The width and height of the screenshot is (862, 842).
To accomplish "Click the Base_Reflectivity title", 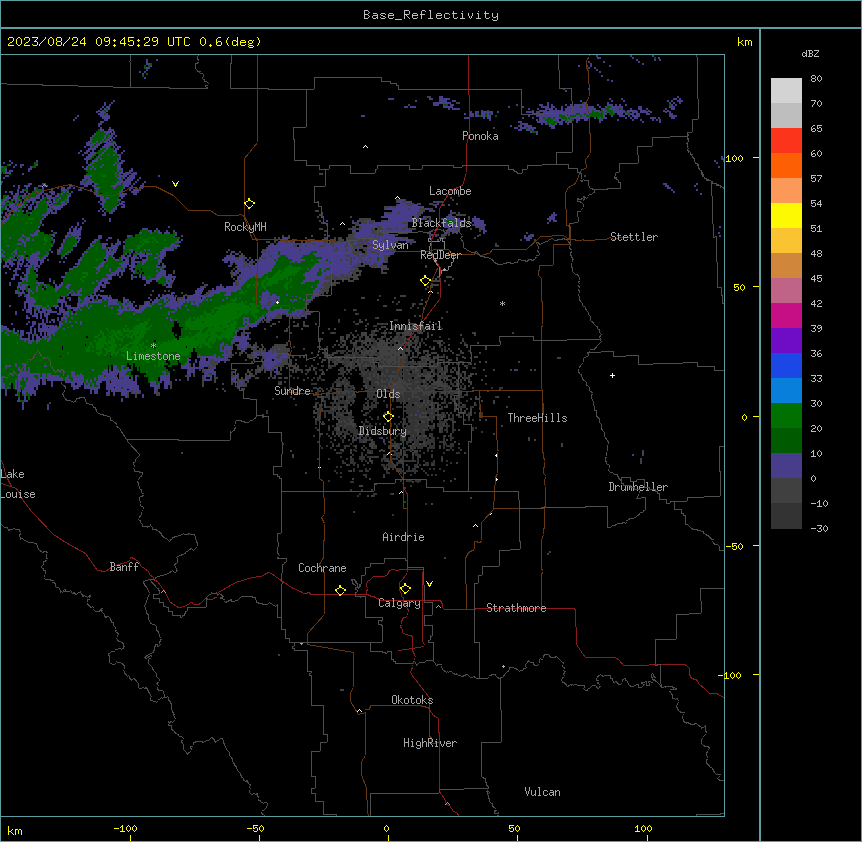I will pos(431,15).
